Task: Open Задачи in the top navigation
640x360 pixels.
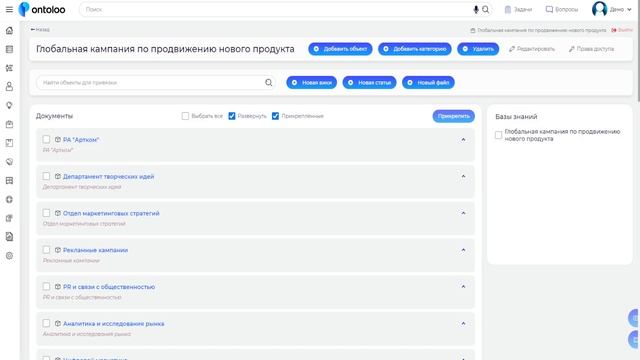Action: tap(518, 9)
